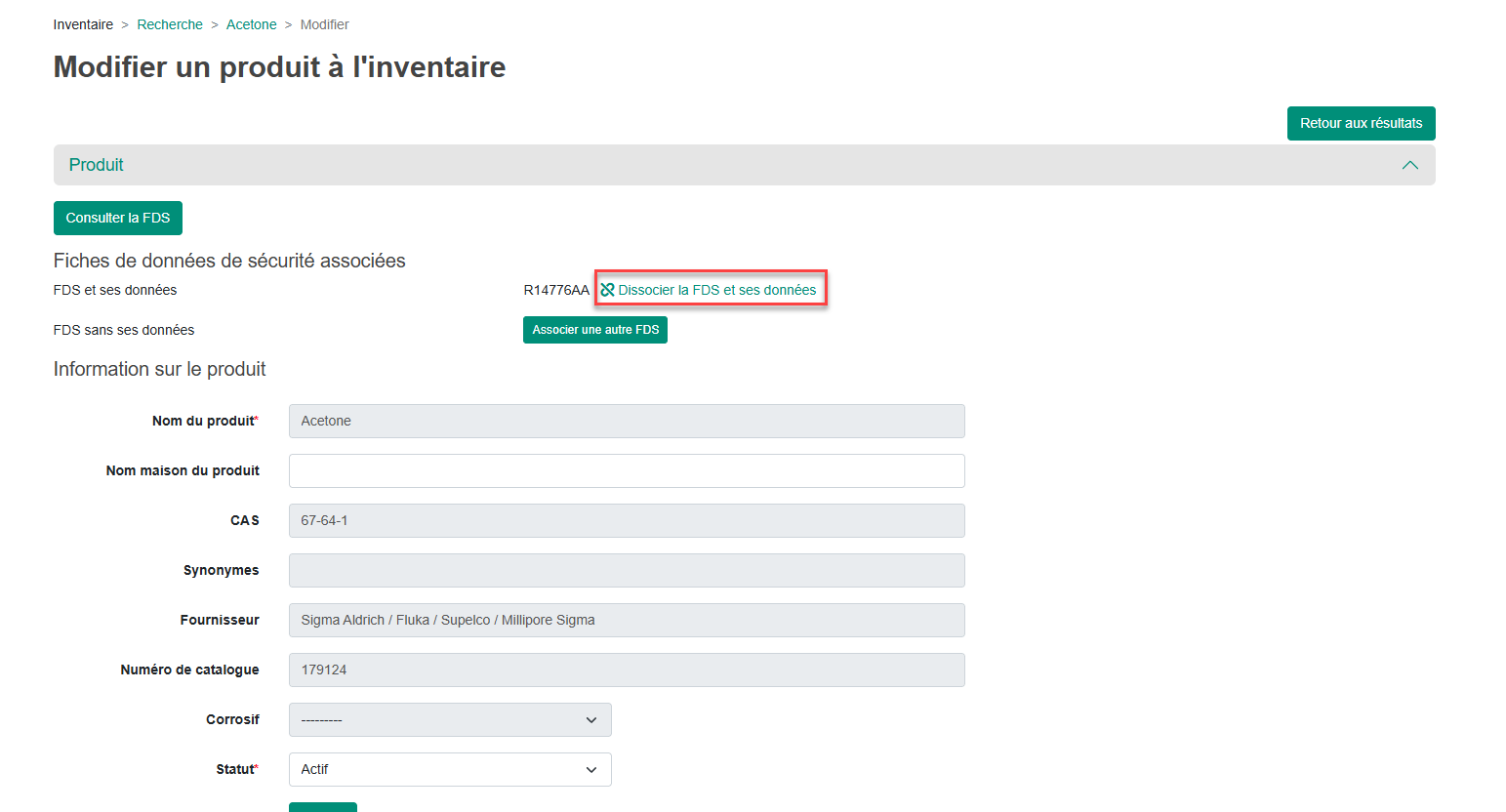Click the Modifier breadcrumb text
This screenshot has height=812, width=1506.
coord(324,24)
